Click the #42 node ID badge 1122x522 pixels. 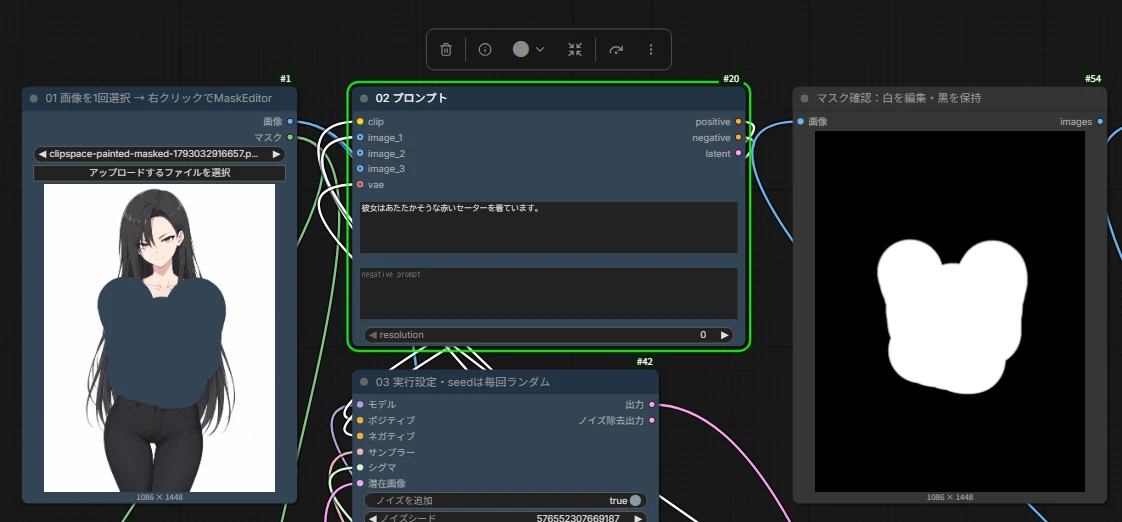(645, 362)
